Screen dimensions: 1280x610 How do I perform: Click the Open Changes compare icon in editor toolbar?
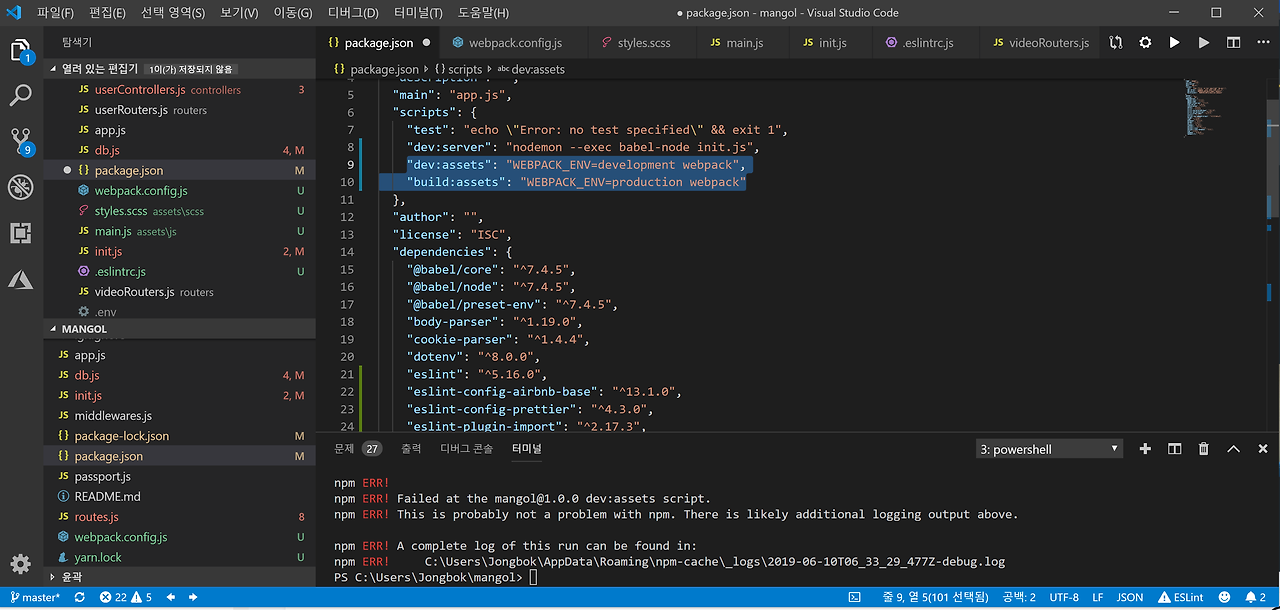pyautogui.click(x=1116, y=43)
